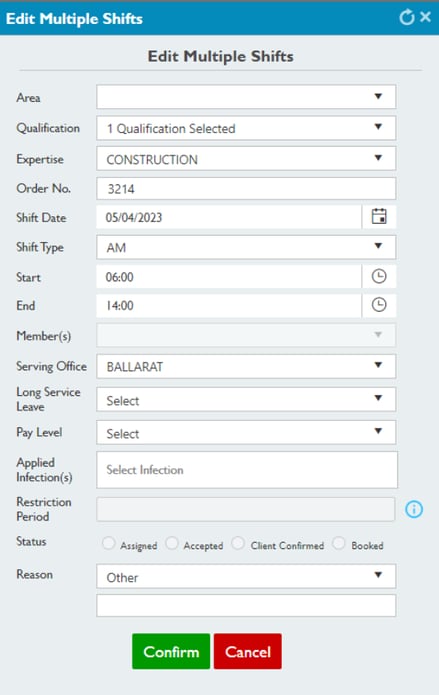Open the Start time clock picker
Screen dimensions: 439x695
pyautogui.click(x=379, y=277)
